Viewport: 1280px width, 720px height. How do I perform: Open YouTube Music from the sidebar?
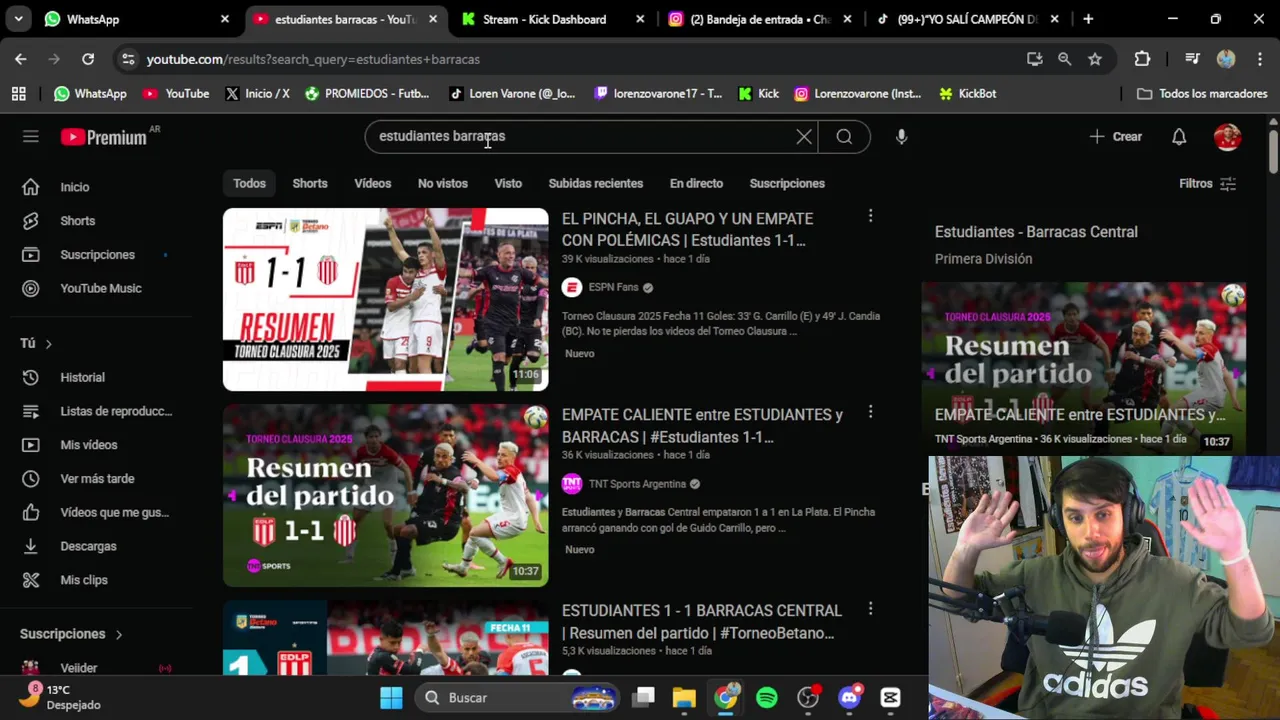pos(98,288)
